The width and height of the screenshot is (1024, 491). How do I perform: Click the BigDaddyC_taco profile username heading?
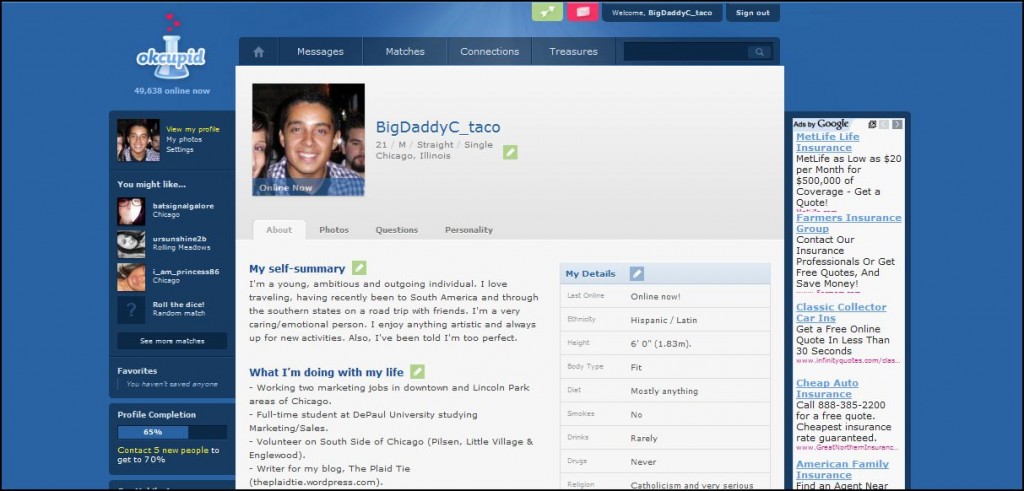pyautogui.click(x=438, y=127)
